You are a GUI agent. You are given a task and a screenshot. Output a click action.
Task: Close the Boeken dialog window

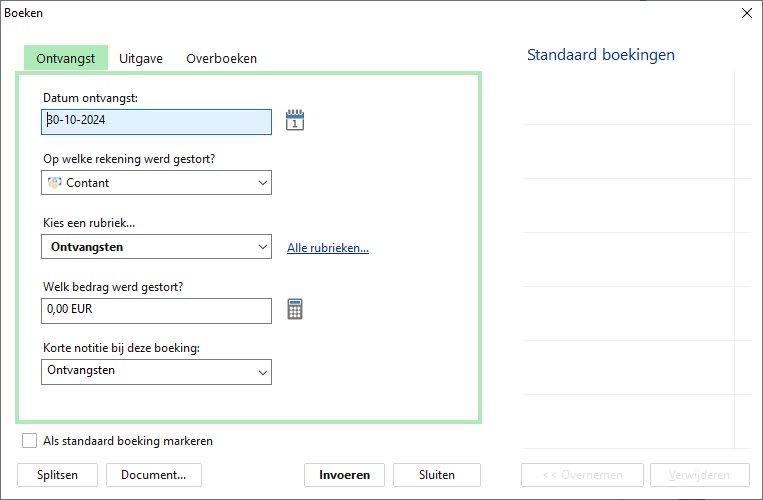tap(745, 13)
